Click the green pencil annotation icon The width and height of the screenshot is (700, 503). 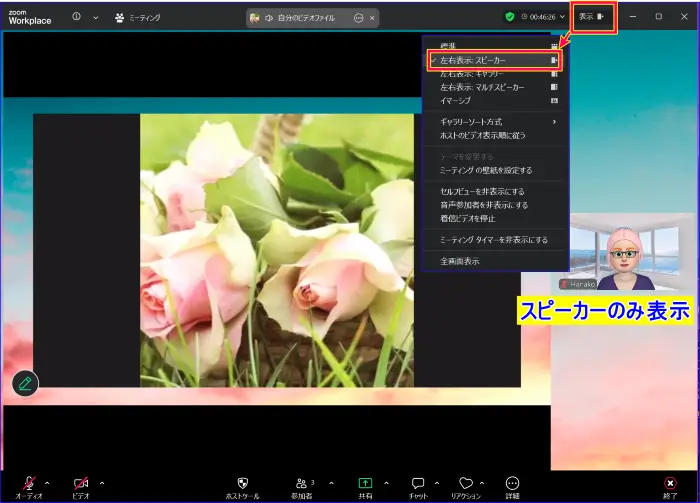click(x=25, y=382)
